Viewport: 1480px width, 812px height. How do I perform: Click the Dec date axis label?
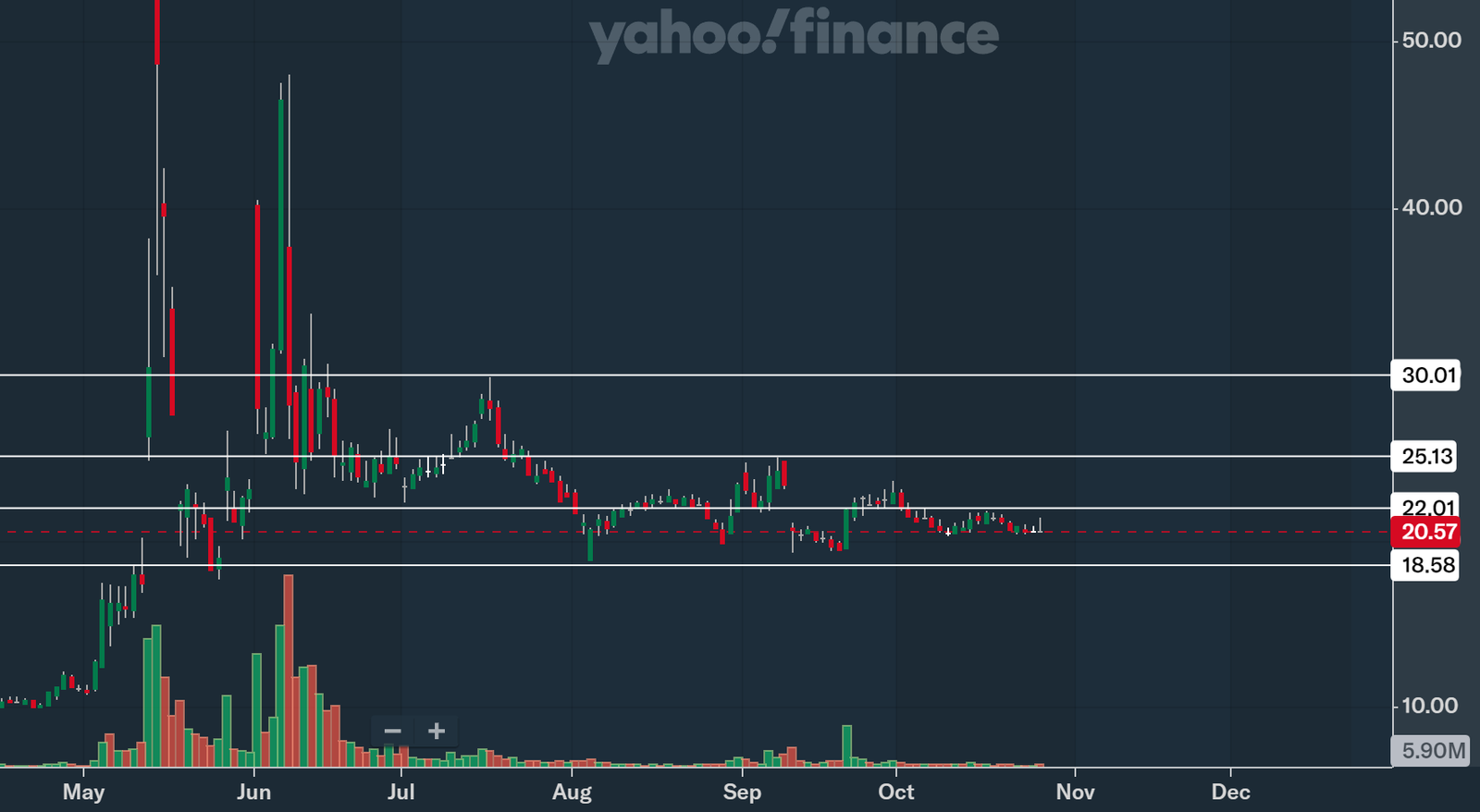click(1230, 793)
